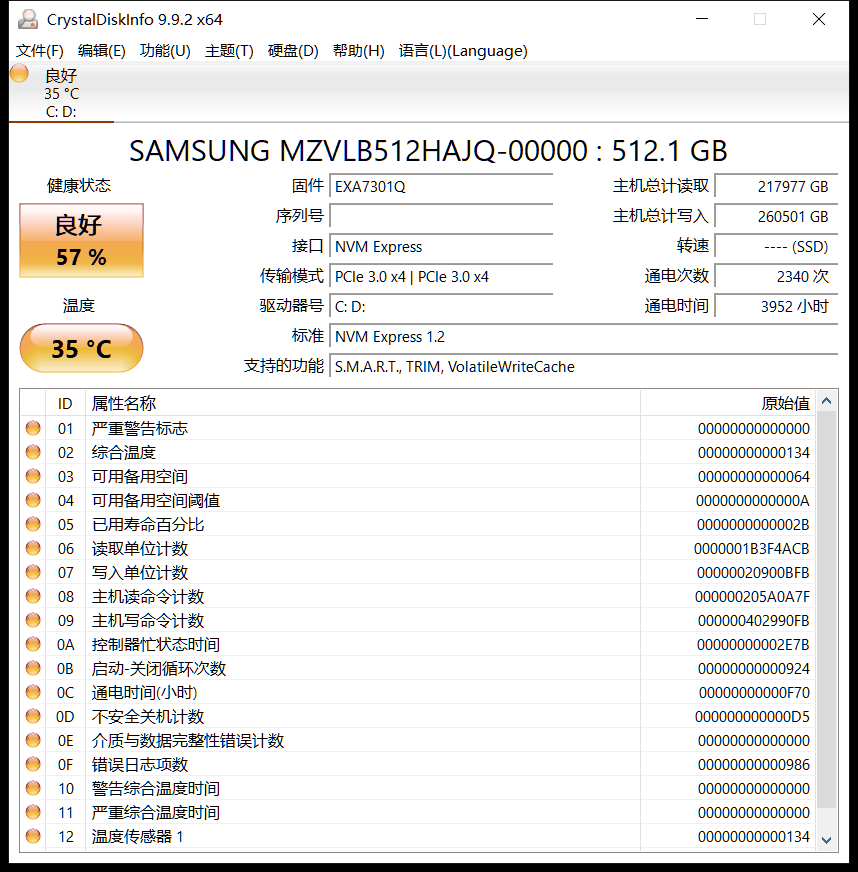Screen dimensions: 858x872
Task: Click status orb for attribute 09 主机写命令计数
Action: click(33, 620)
